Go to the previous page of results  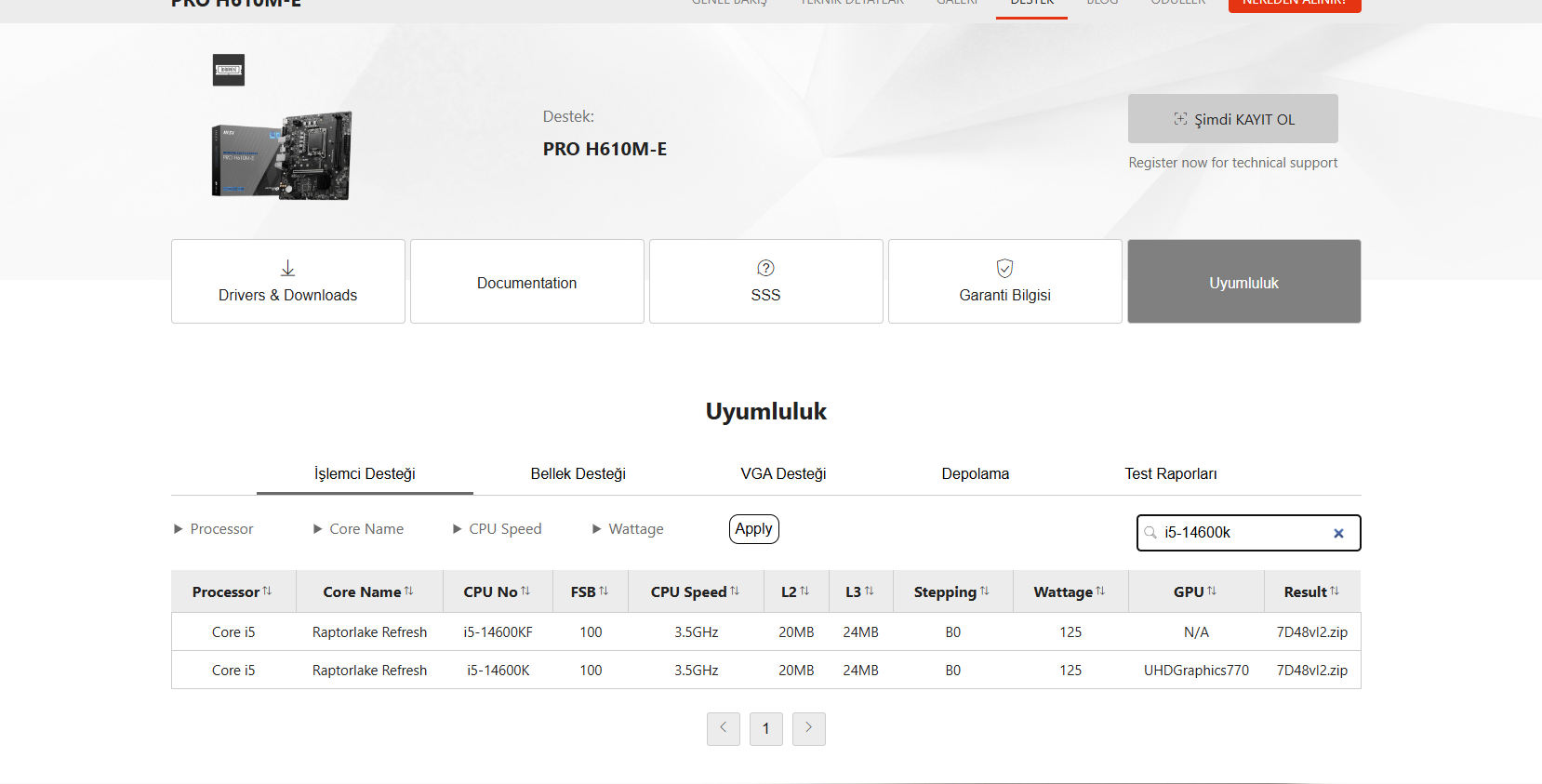pyautogui.click(x=724, y=729)
